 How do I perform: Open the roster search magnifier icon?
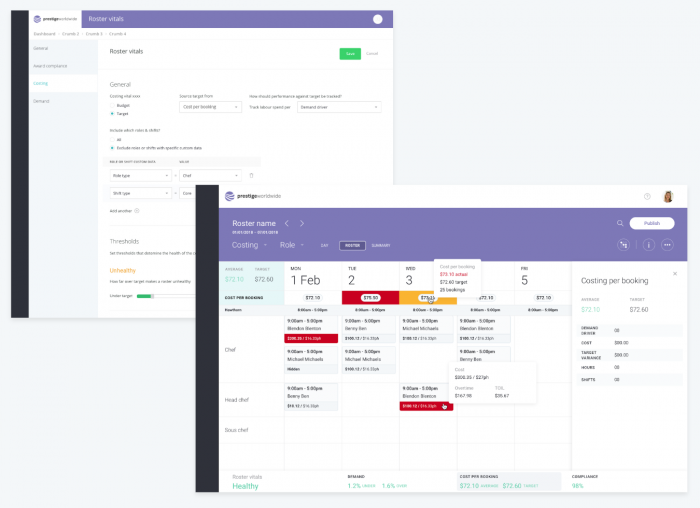point(620,223)
